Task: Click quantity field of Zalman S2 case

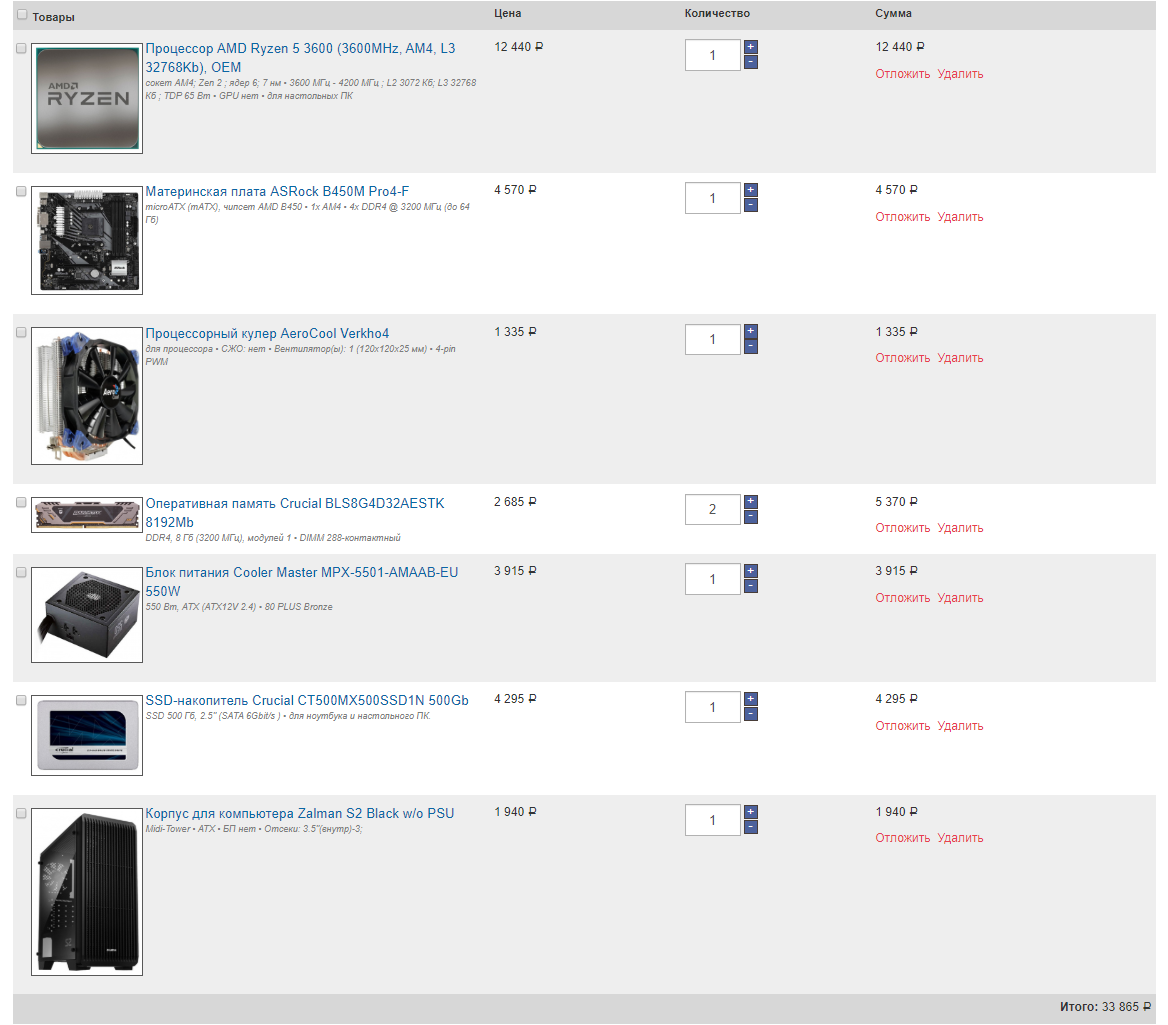Action: [x=713, y=820]
